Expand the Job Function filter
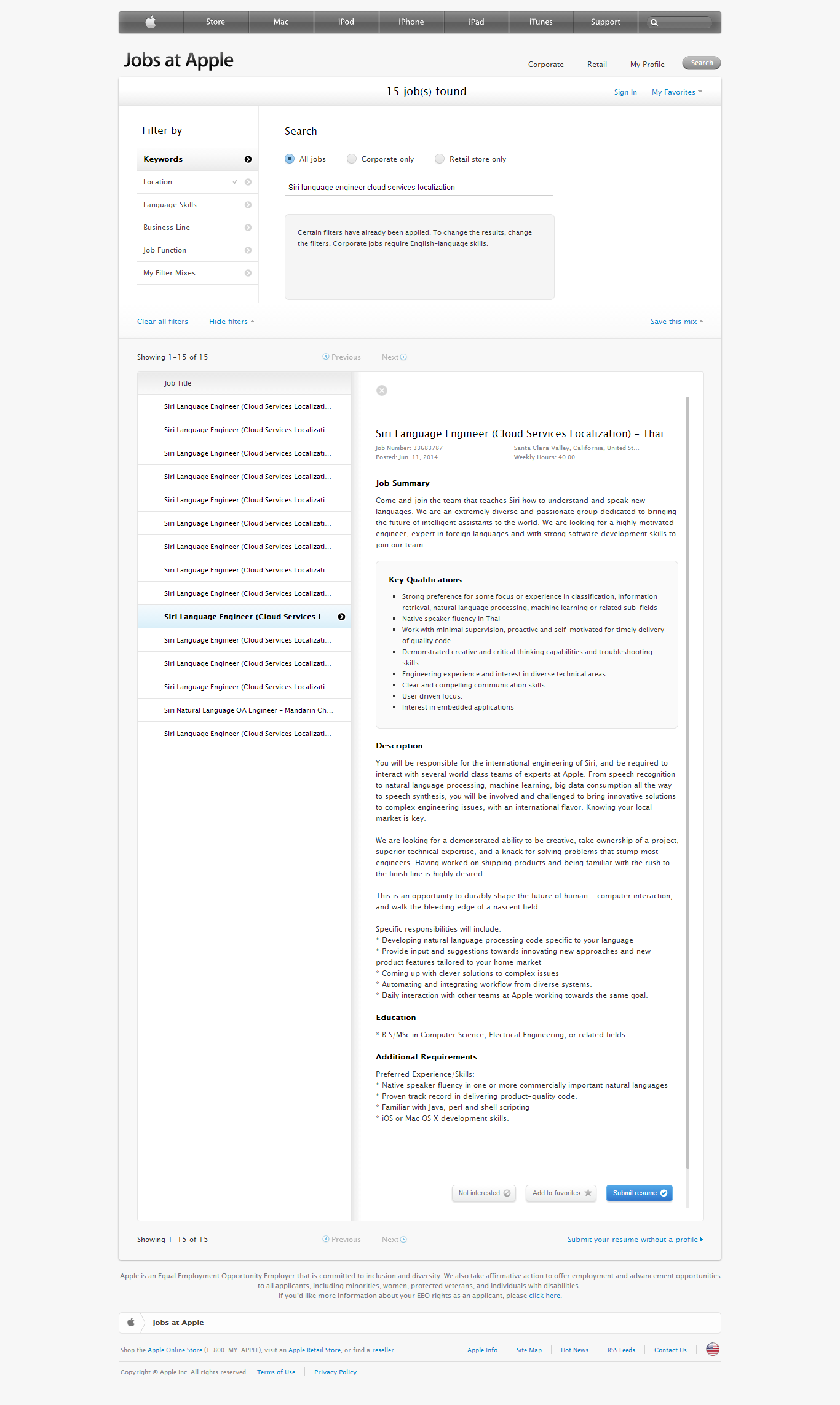Image resolution: width=840 pixels, height=1405 pixels. point(197,250)
